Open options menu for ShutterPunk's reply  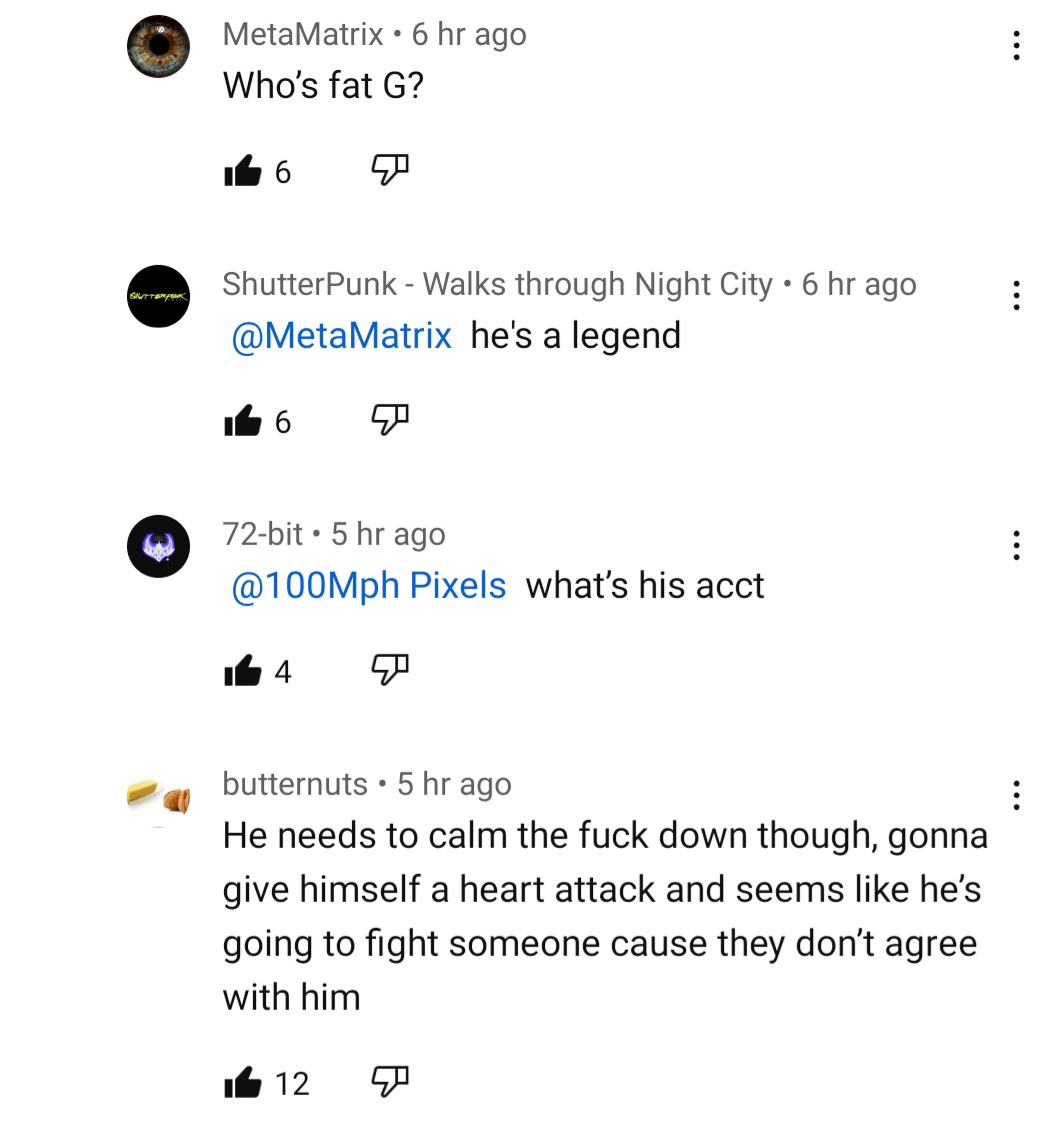tap(1016, 296)
